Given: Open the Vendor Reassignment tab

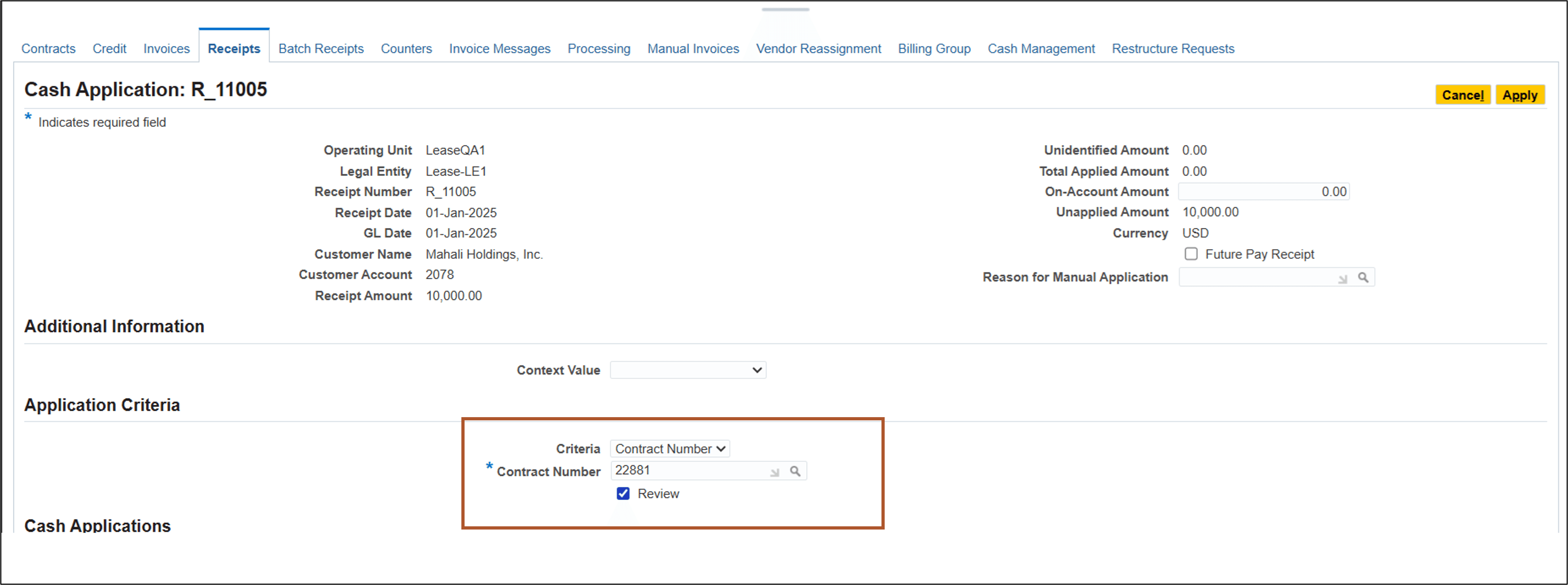Looking at the screenshot, I should [818, 49].
